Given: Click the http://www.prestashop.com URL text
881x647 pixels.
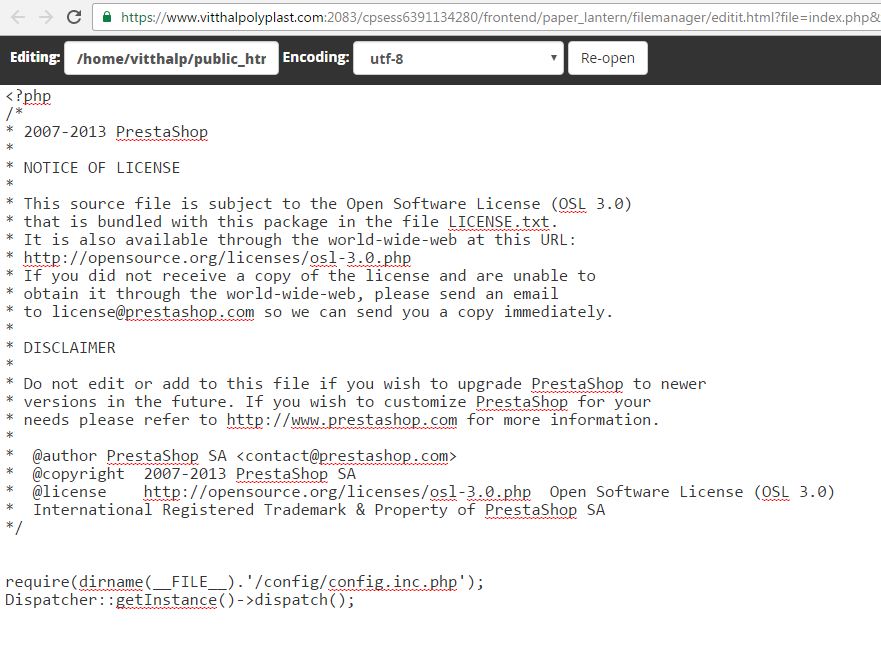Looking at the screenshot, I should click(x=342, y=420).
